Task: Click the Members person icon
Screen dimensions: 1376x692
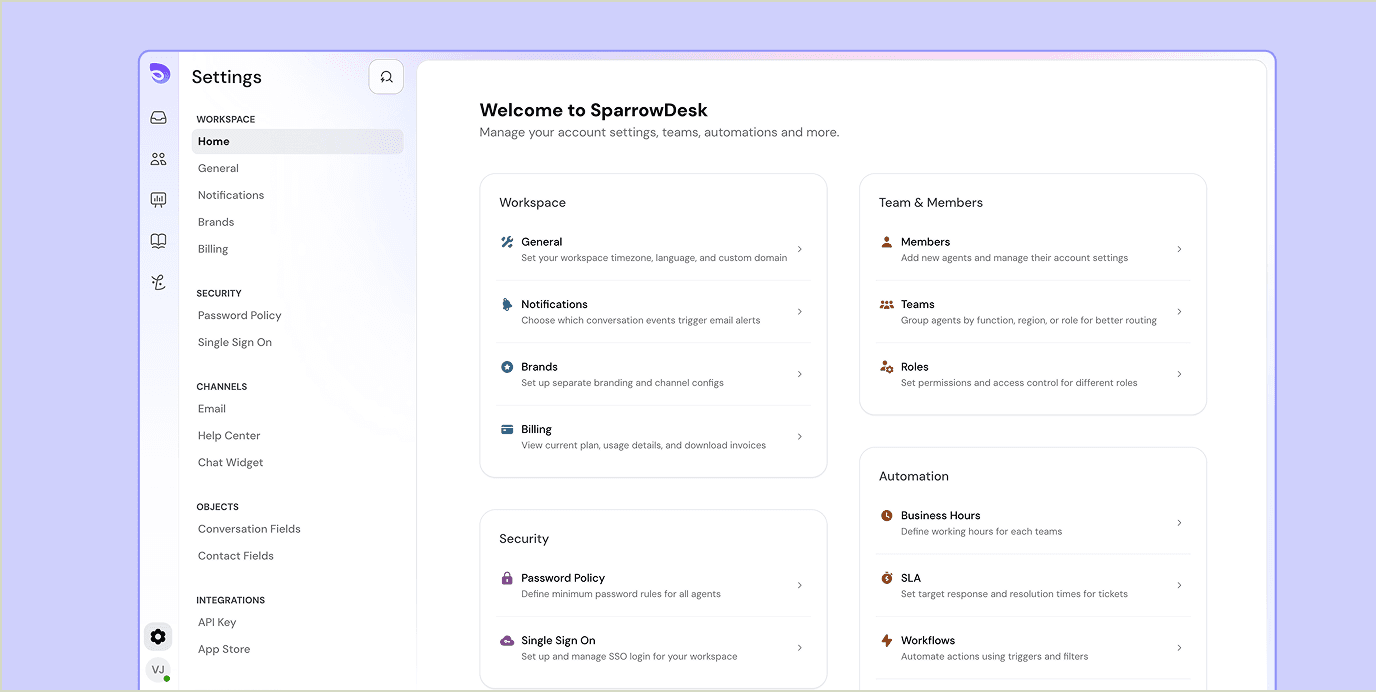Action: [886, 242]
